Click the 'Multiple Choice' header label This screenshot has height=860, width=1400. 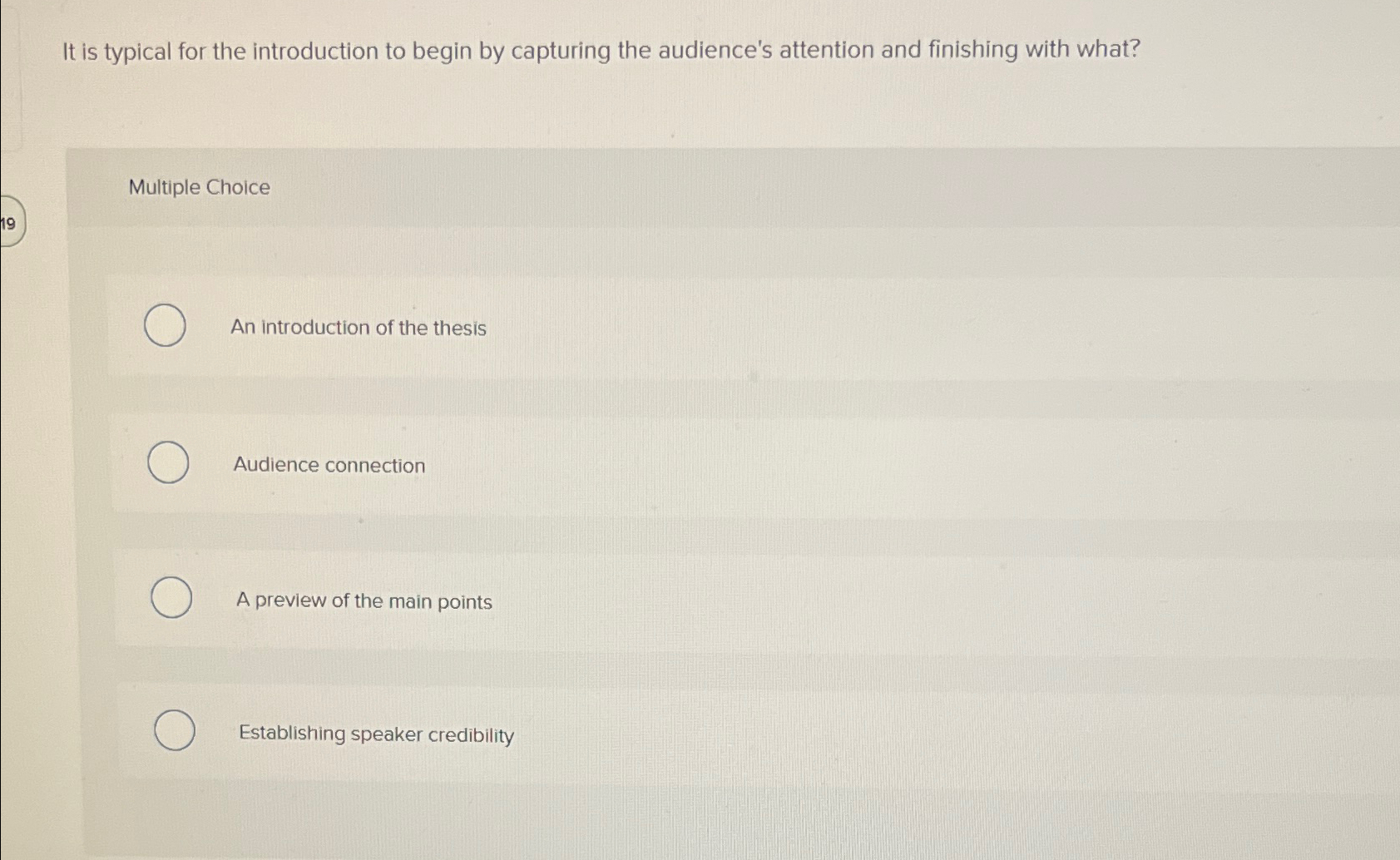point(199,187)
